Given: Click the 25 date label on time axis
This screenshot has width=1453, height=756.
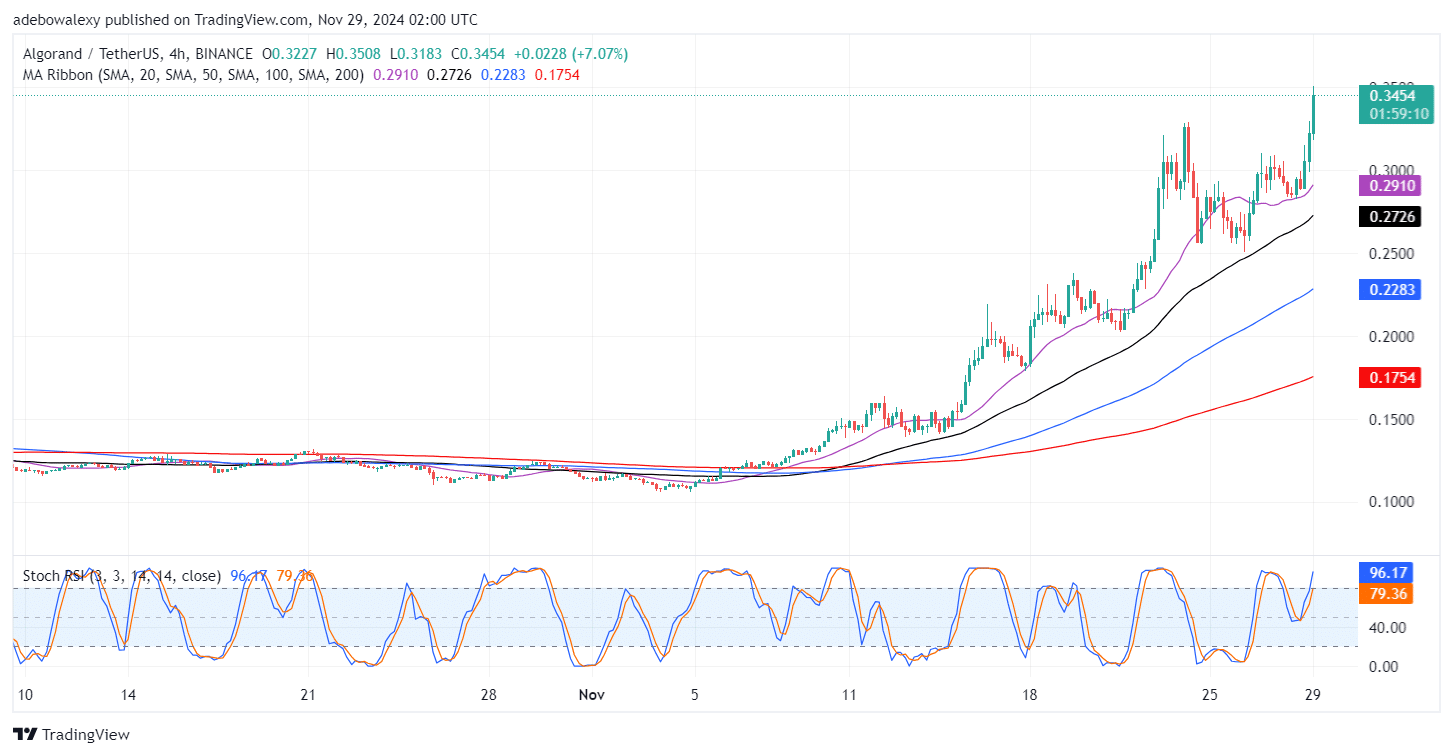Looking at the screenshot, I should click(x=1211, y=695).
